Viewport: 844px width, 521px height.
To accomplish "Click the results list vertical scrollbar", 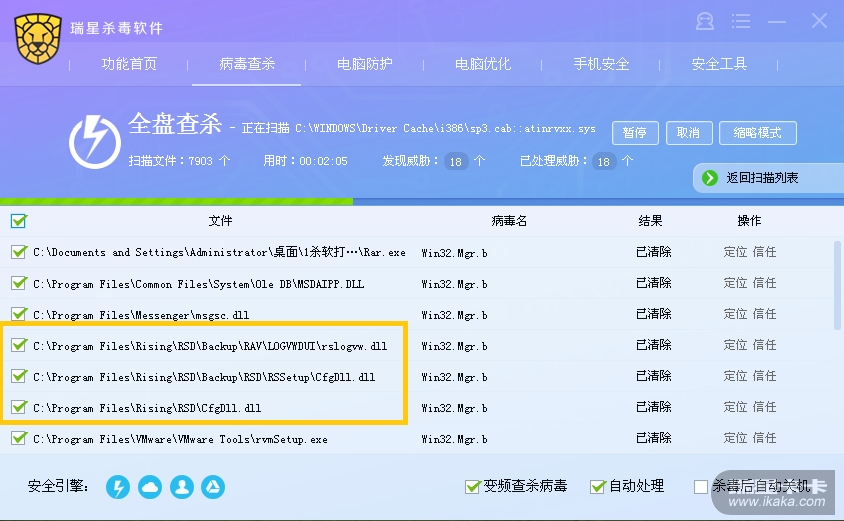I will (838, 285).
